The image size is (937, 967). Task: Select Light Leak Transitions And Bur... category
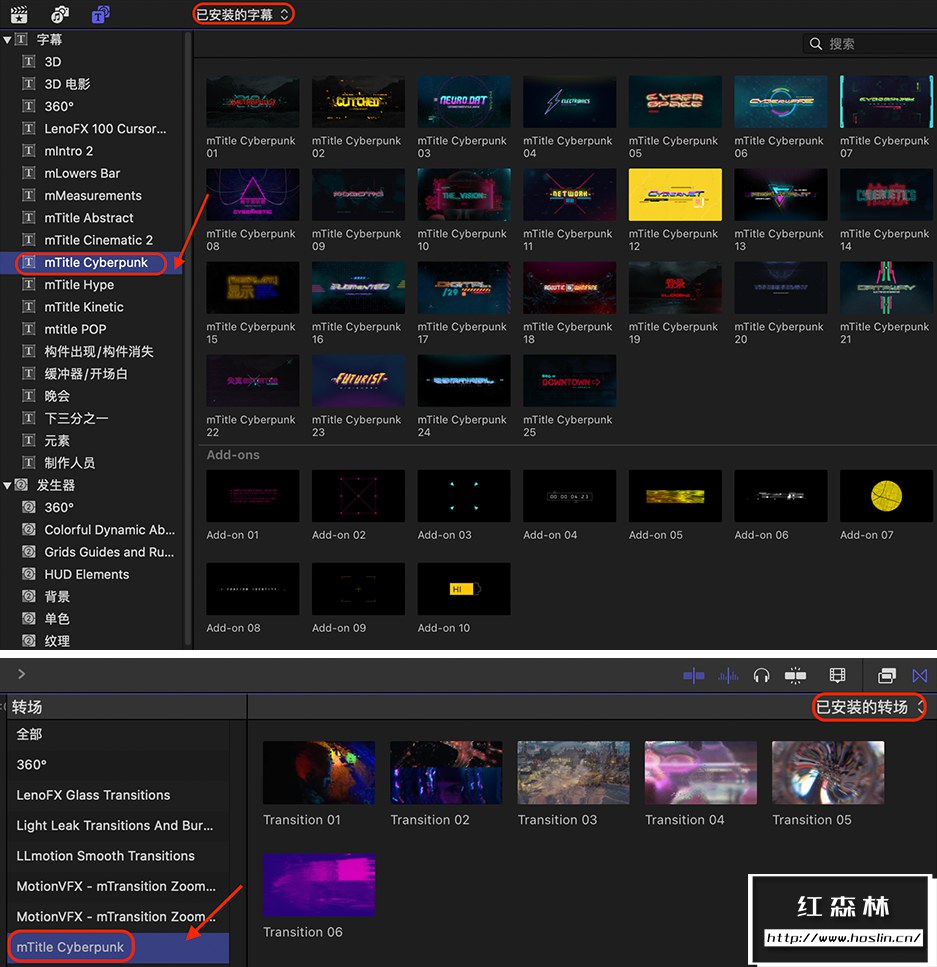click(x=115, y=825)
